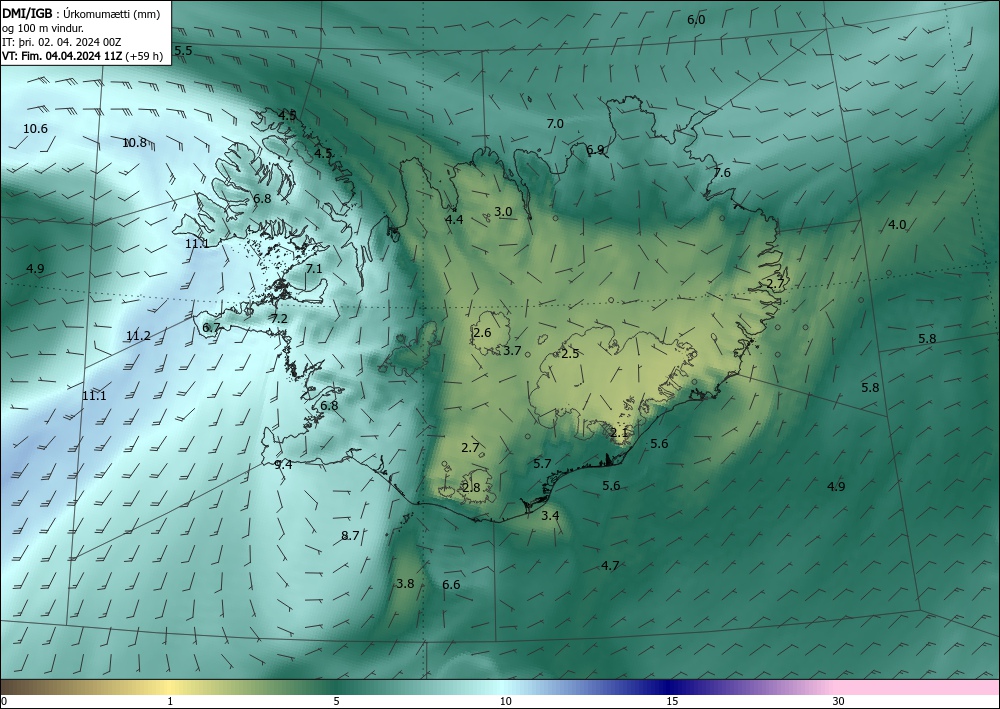
Task: Pick the 7.0 value label
Action: 555,124
